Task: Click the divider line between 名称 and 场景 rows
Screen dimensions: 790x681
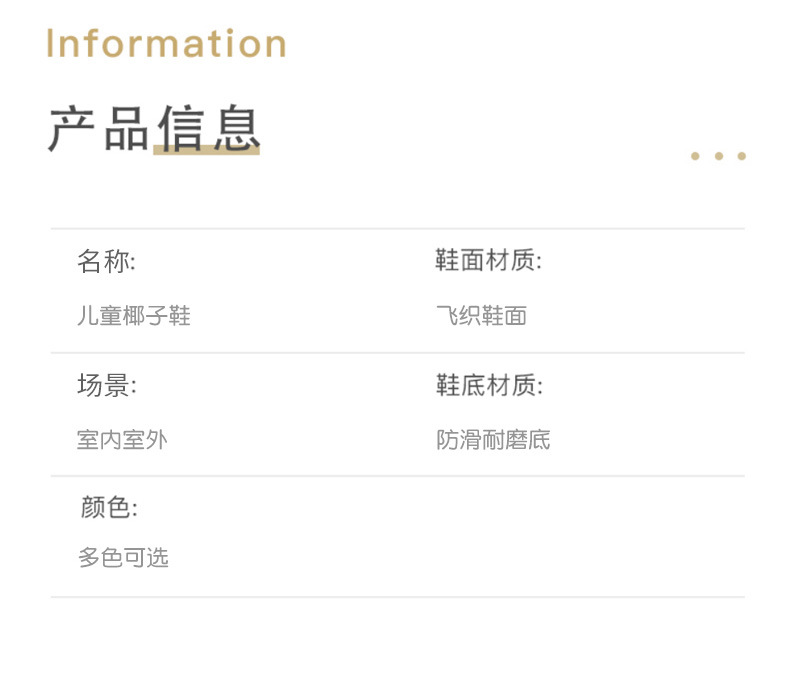Action: [x=397, y=353]
